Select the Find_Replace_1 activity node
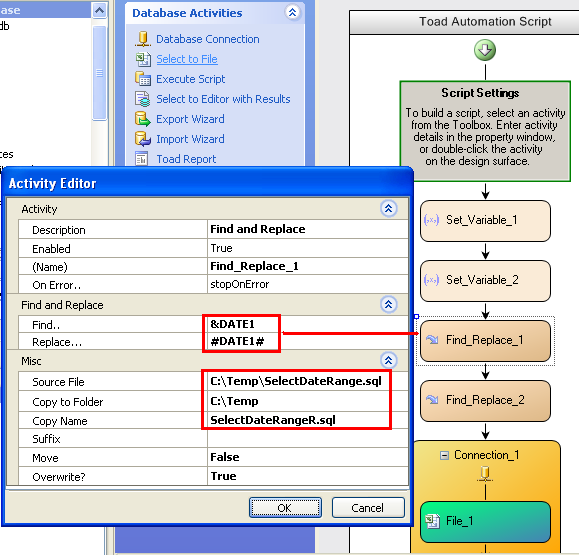This screenshot has width=579, height=555. point(485,340)
